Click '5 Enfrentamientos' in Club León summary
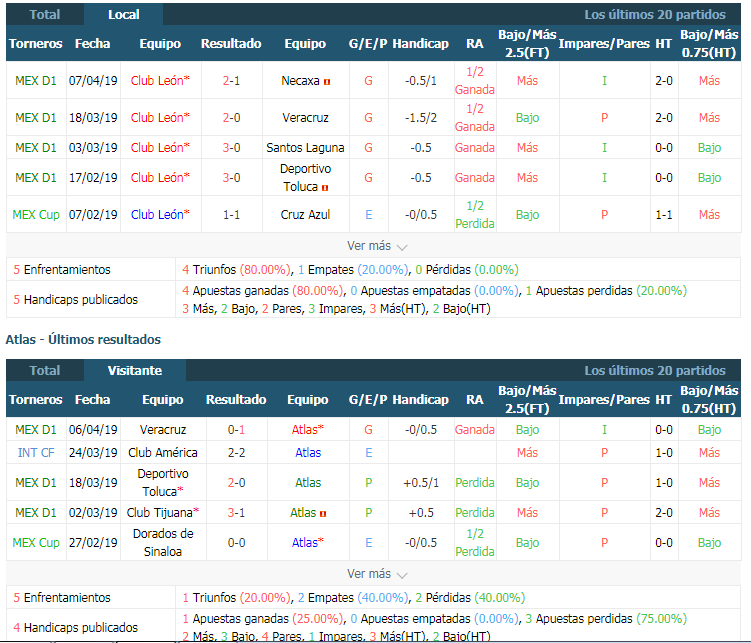The width and height of the screenshot is (751, 643). (62, 270)
